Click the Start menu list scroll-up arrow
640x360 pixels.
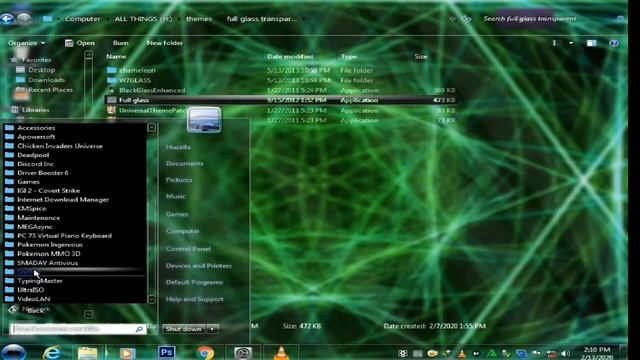click(x=151, y=128)
